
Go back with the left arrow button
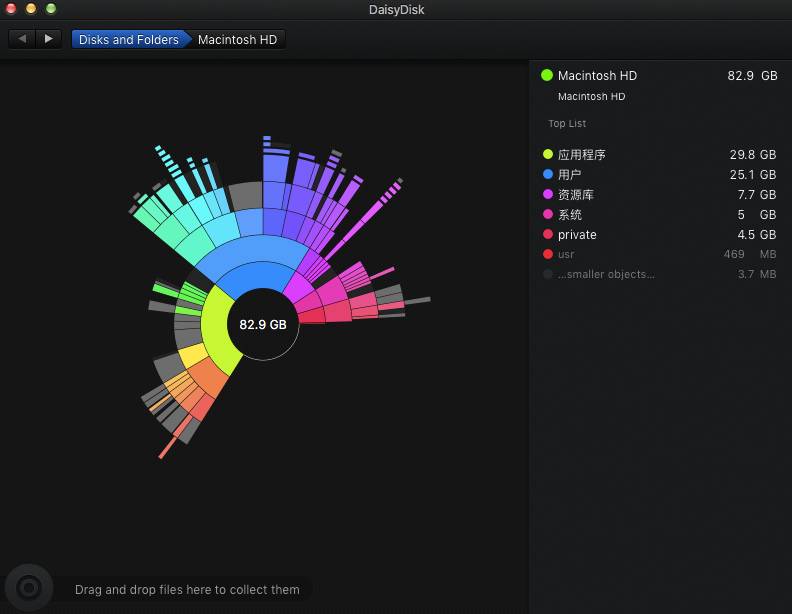point(22,39)
